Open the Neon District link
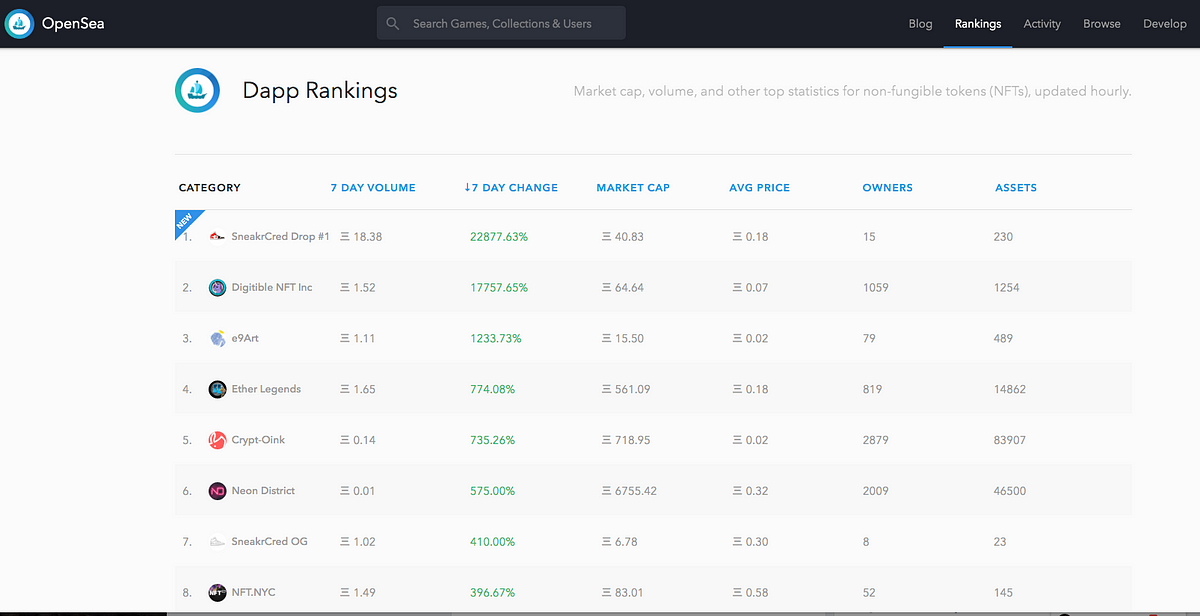 point(264,491)
